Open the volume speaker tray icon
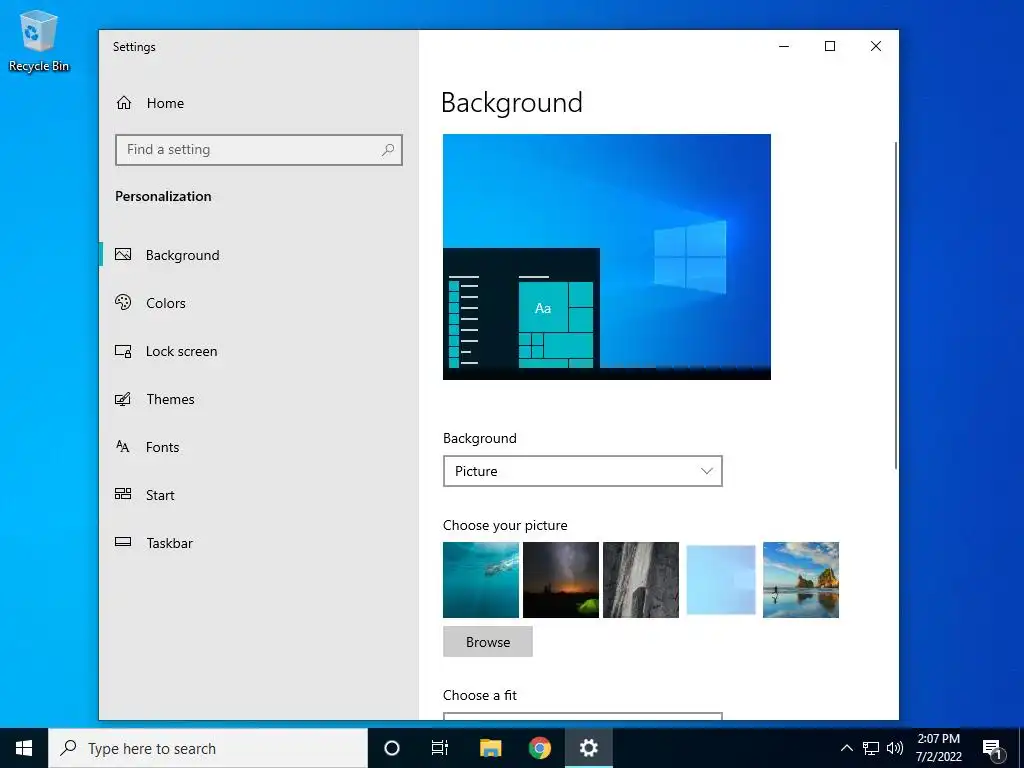 (x=895, y=748)
